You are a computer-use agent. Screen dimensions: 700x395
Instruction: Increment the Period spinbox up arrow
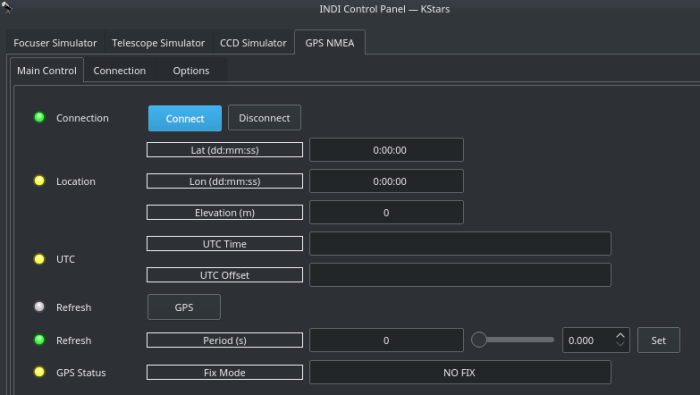pyautogui.click(x=620, y=336)
